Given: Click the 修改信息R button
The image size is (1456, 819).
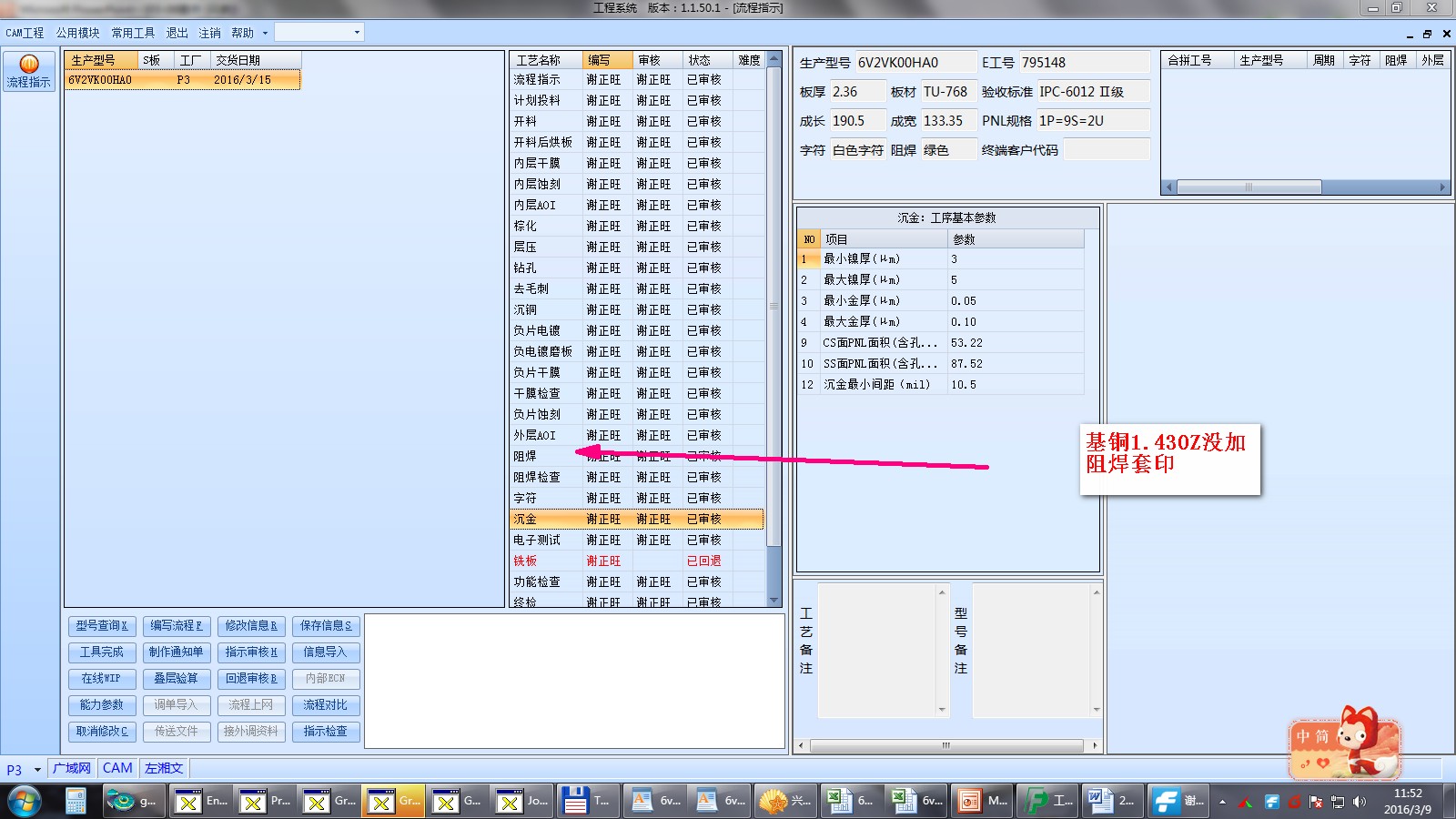Looking at the screenshot, I should (251, 626).
